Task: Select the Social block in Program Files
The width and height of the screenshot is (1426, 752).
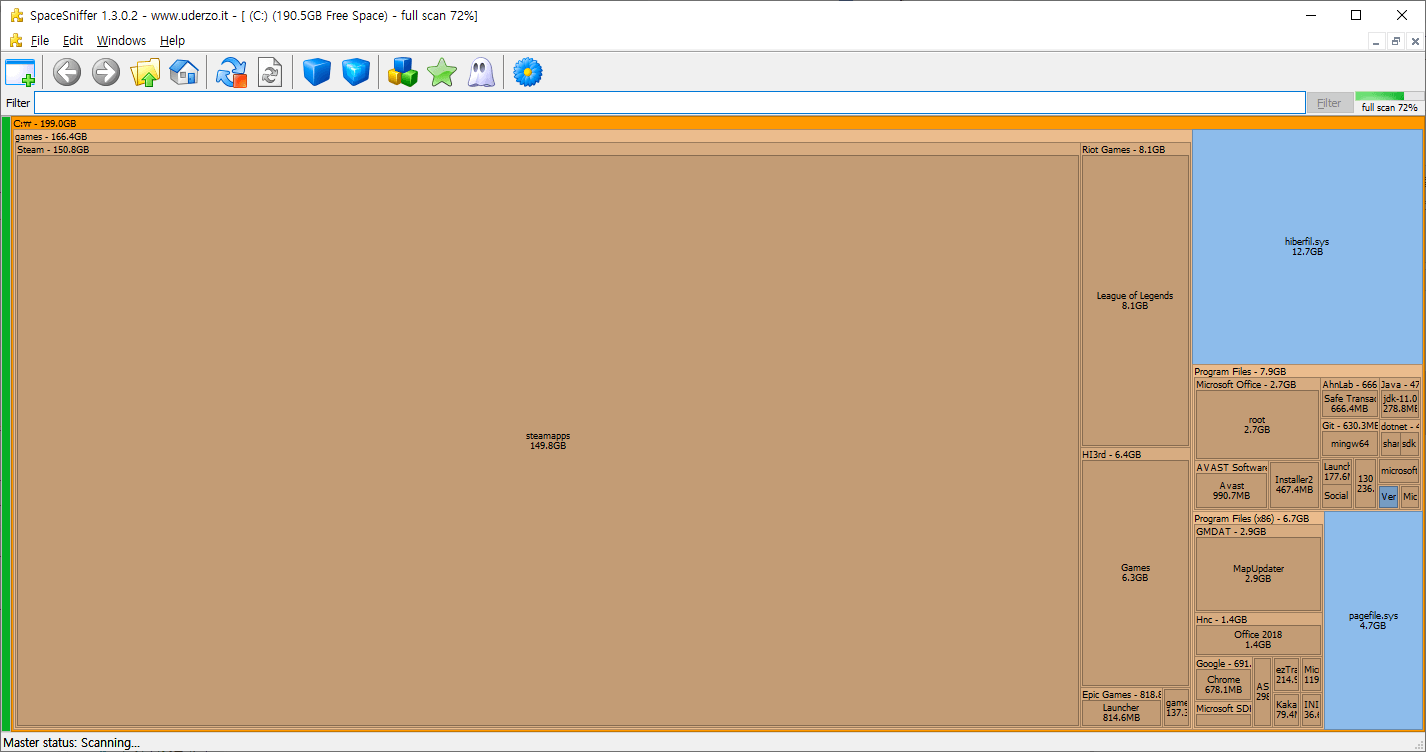Action: click(x=1336, y=496)
